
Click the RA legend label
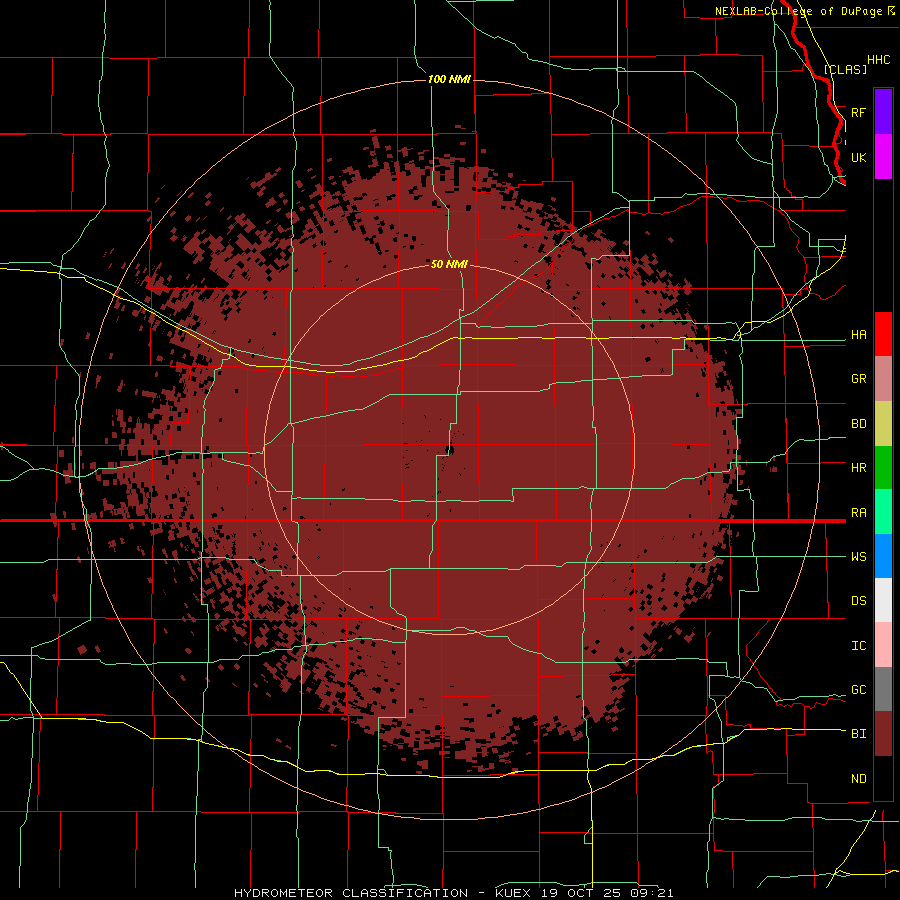click(859, 513)
